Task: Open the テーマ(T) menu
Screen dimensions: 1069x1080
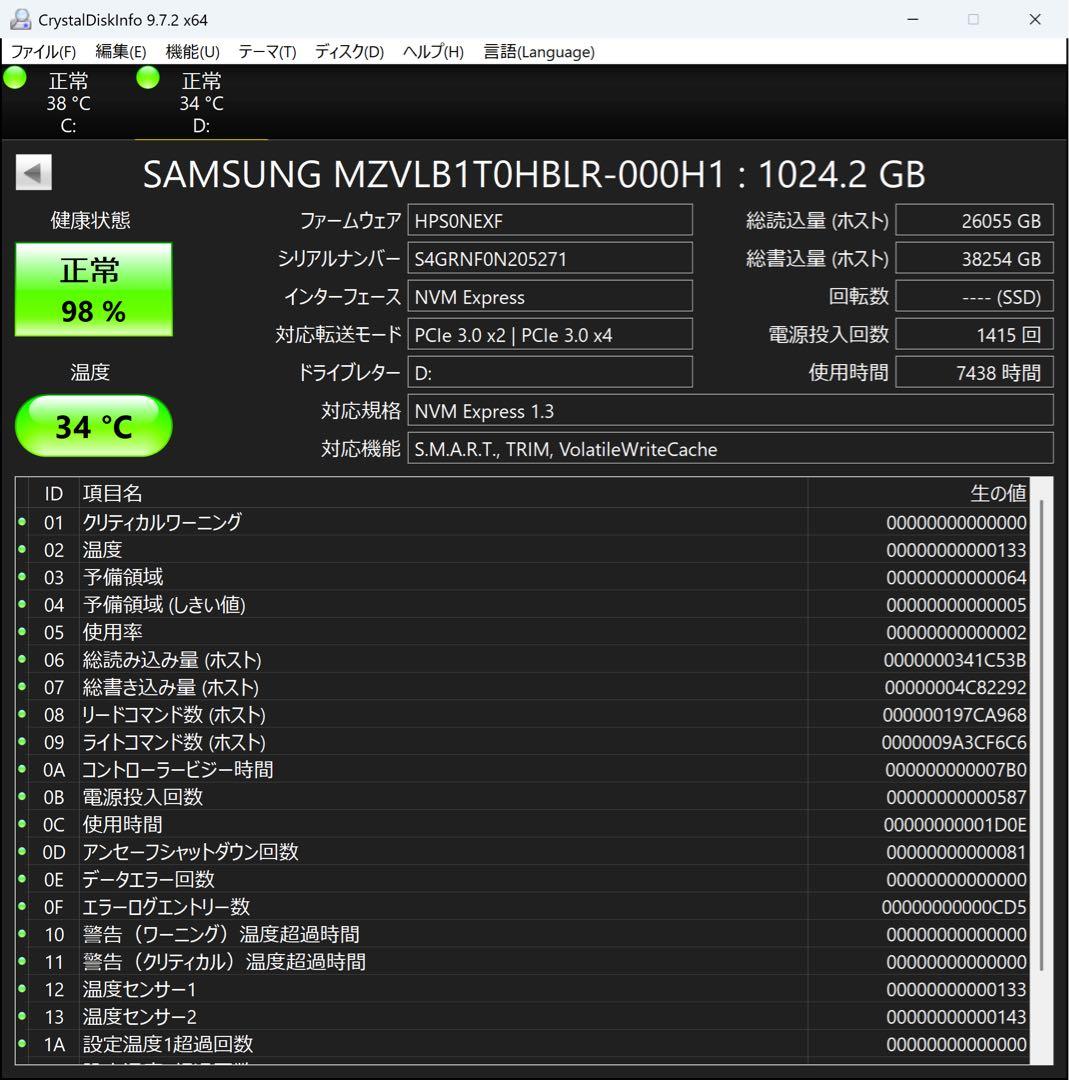Action: tap(267, 52)
